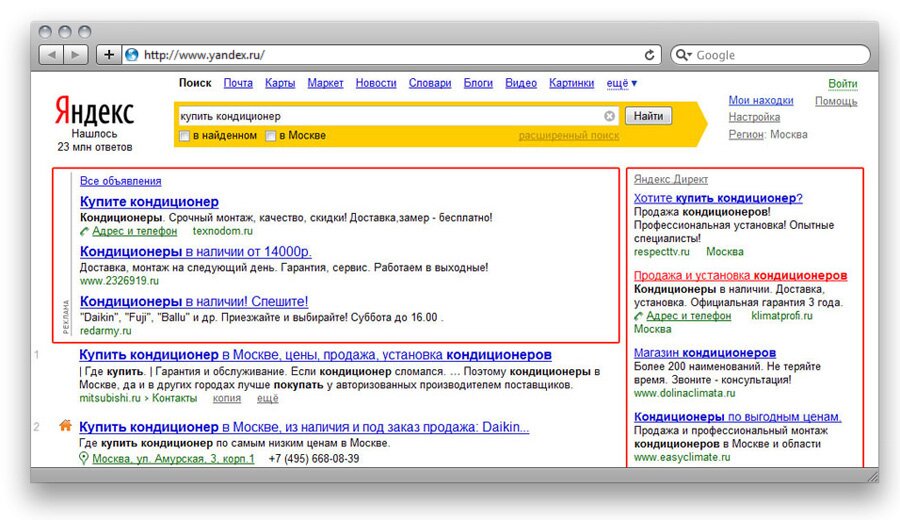
Task: Click the globe site icon in address bar
Action: tap(132, 55)
